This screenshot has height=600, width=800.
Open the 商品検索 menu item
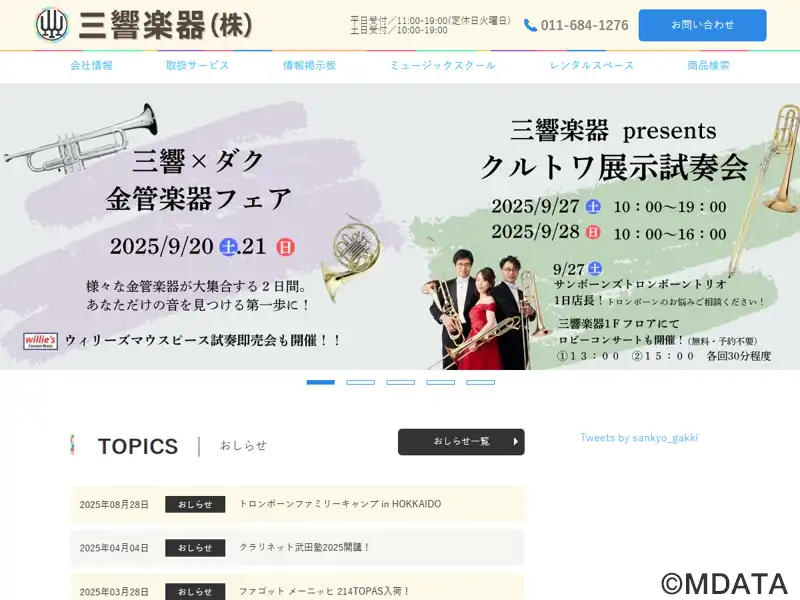pyautogui.click(x=709, y=65)
